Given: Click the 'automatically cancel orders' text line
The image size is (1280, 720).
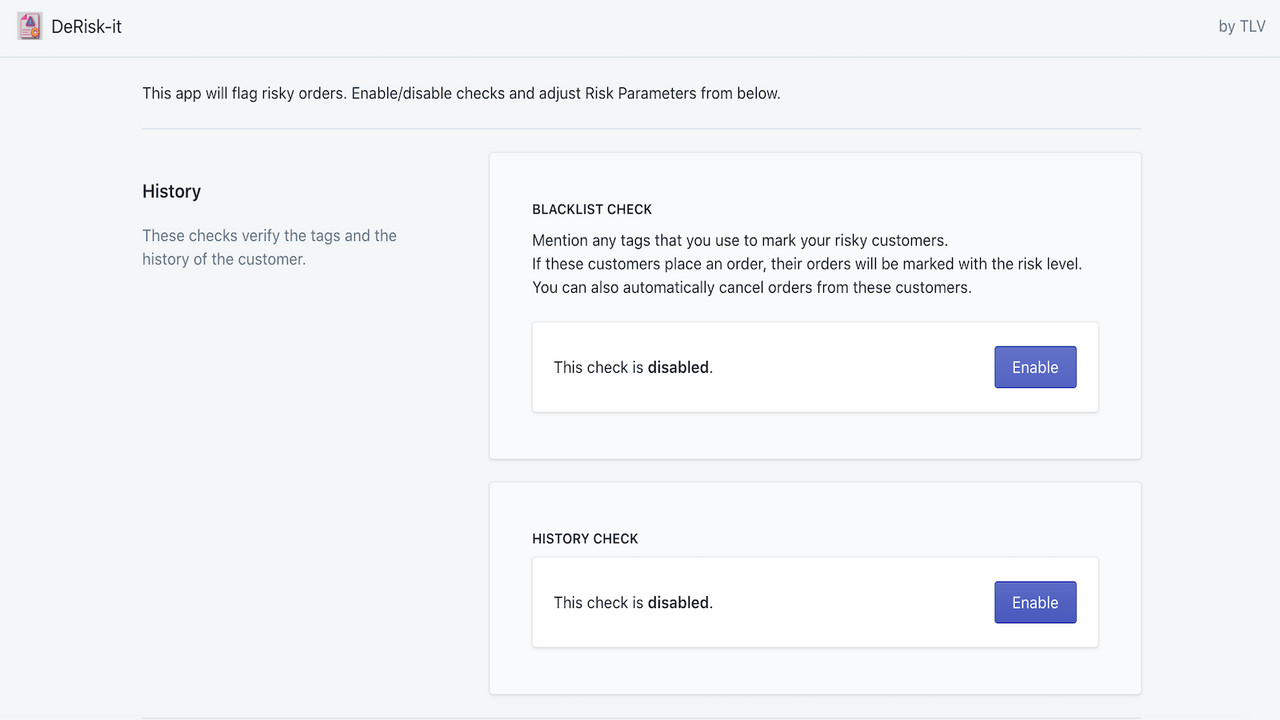Looking at the screenshot, I should click(x=751, y=287).
